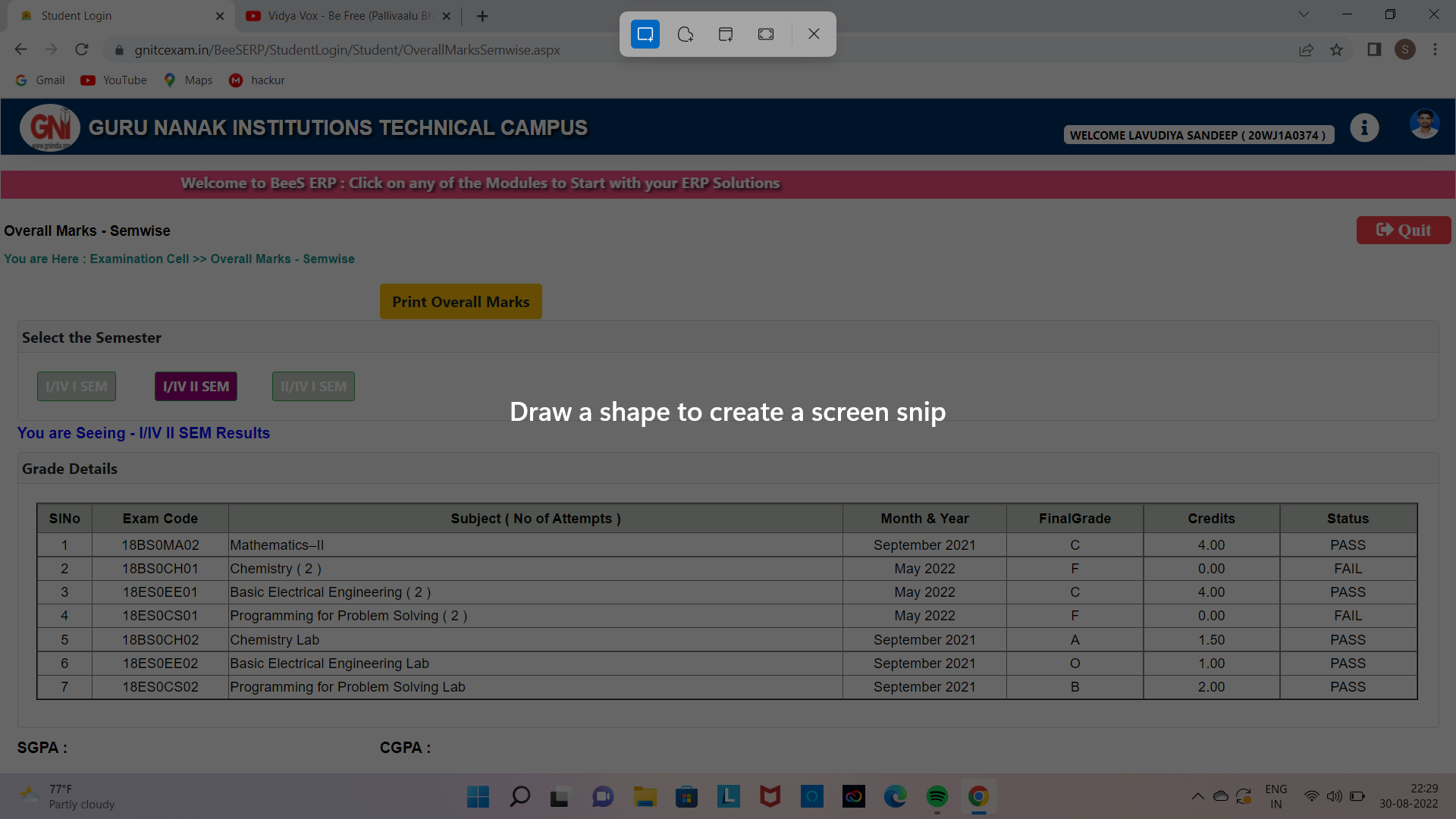Bookmark this page with star icon
This screenshot has height=819, width=1456.
pos(1336,50)
